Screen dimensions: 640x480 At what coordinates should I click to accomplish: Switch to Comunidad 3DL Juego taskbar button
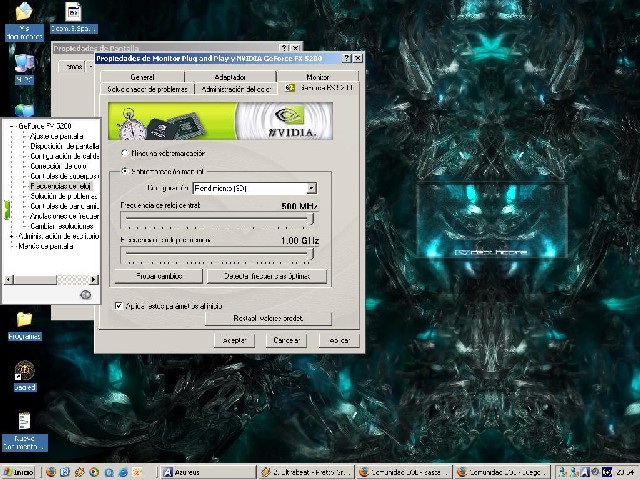[x=502, y=472]
